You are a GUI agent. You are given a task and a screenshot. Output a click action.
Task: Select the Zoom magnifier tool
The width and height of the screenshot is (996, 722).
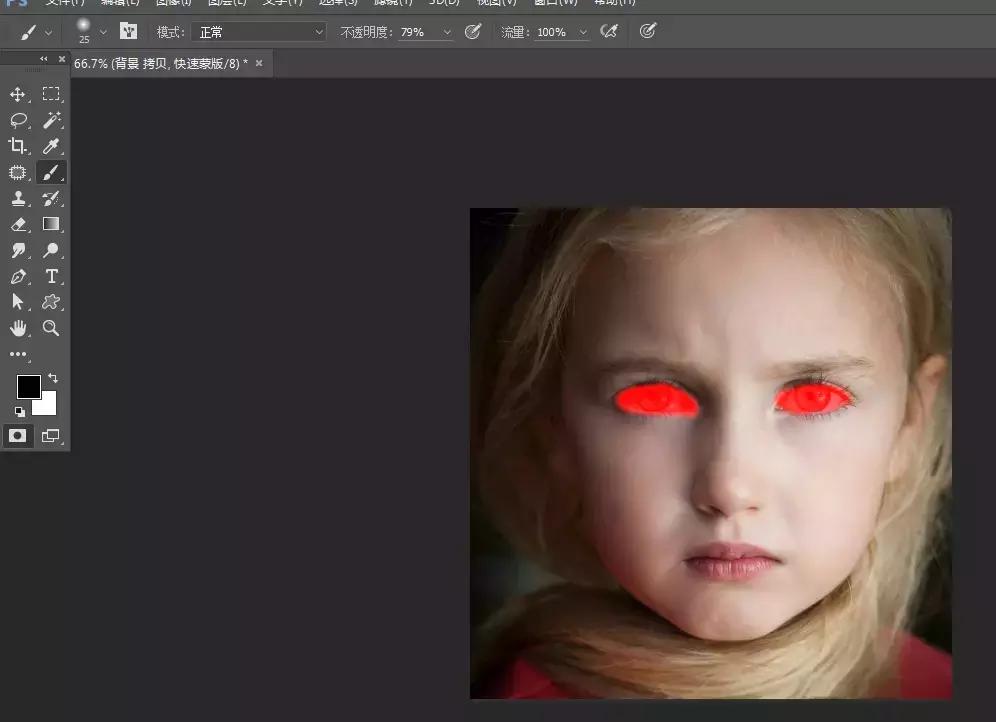(x=51, y=328)
